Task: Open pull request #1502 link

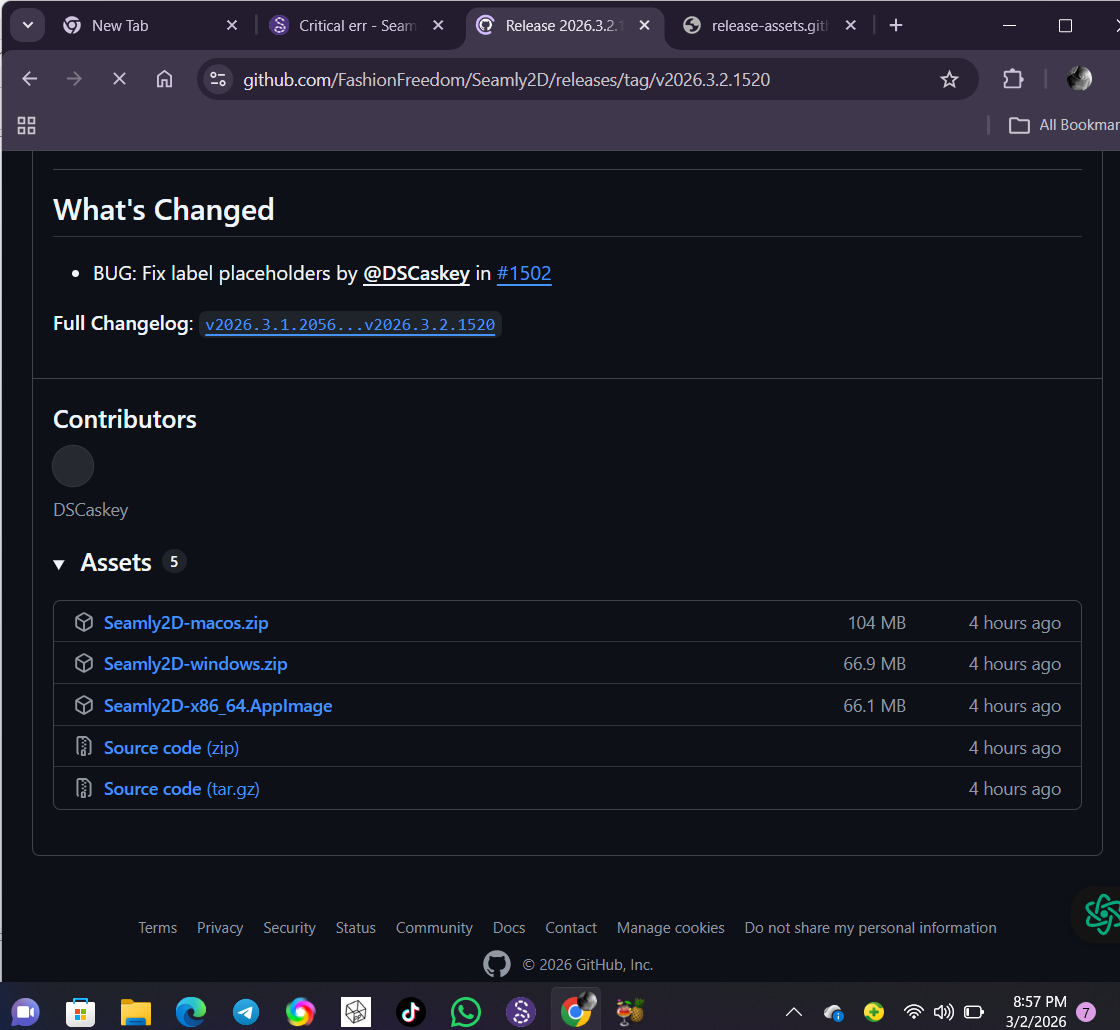Action: pyautogui.click(x=524, y=273)
